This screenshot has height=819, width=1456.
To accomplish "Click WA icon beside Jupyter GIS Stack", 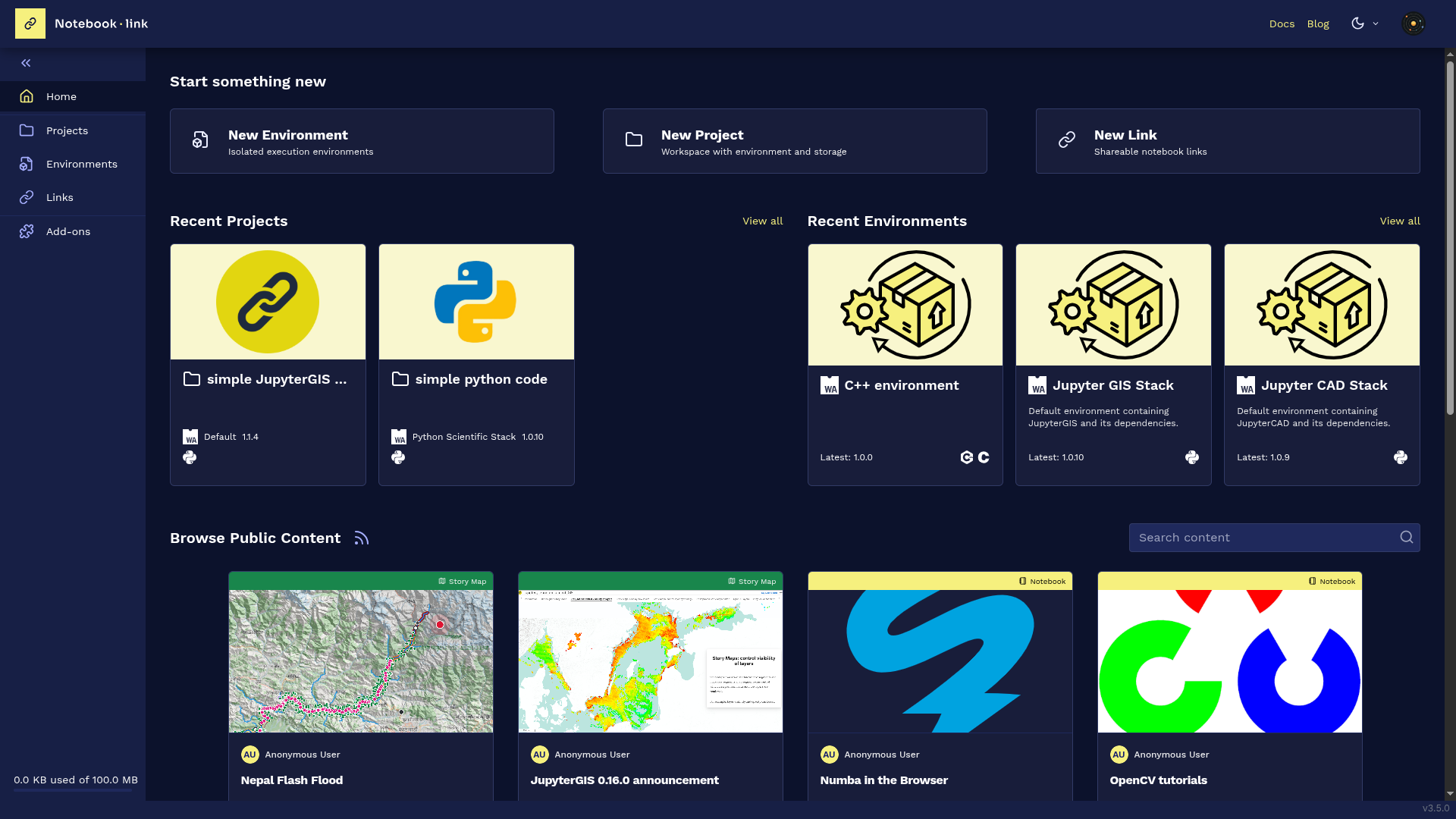I will (1037, 385).
